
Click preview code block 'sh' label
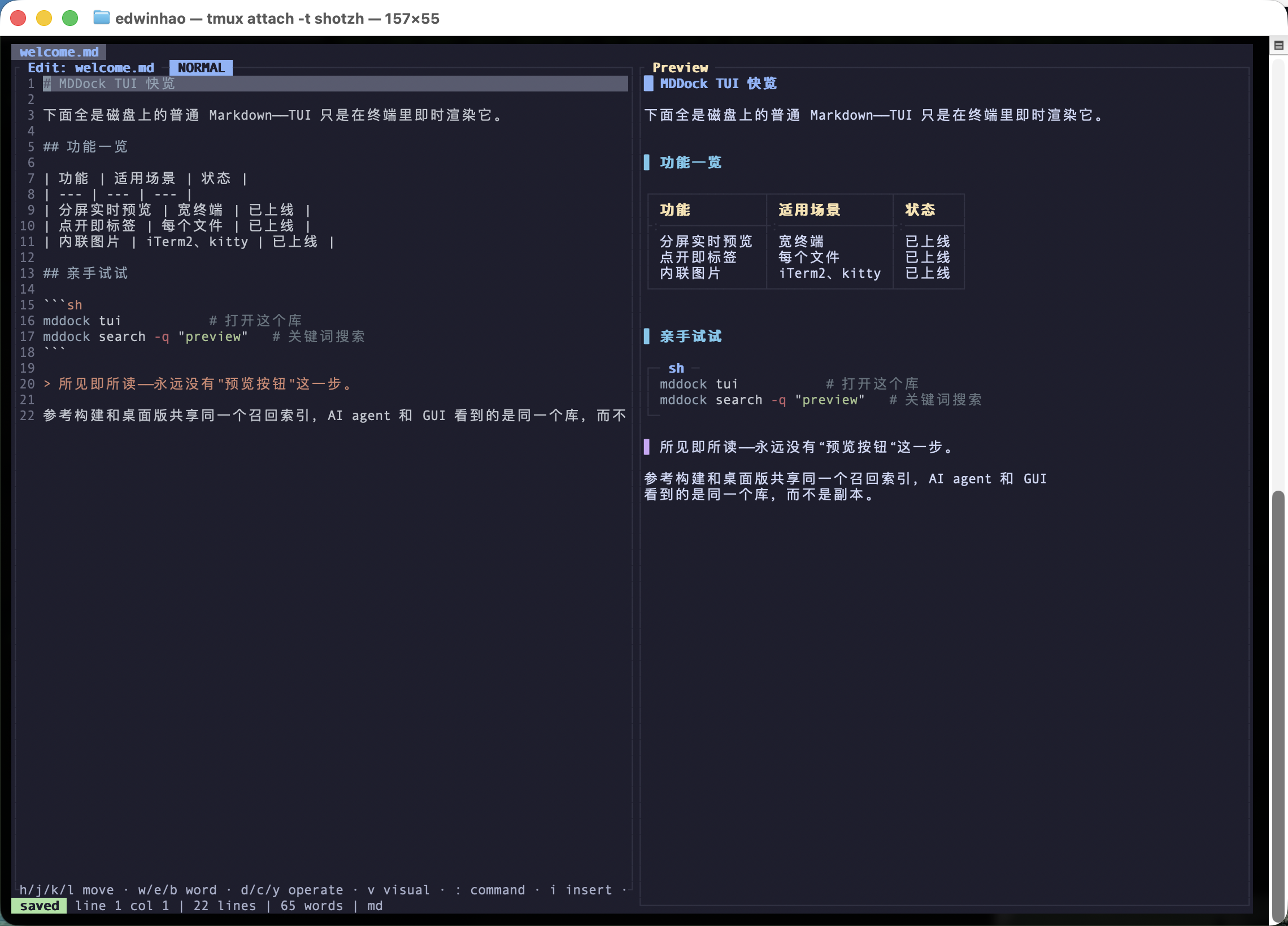(x=676, y=368)
